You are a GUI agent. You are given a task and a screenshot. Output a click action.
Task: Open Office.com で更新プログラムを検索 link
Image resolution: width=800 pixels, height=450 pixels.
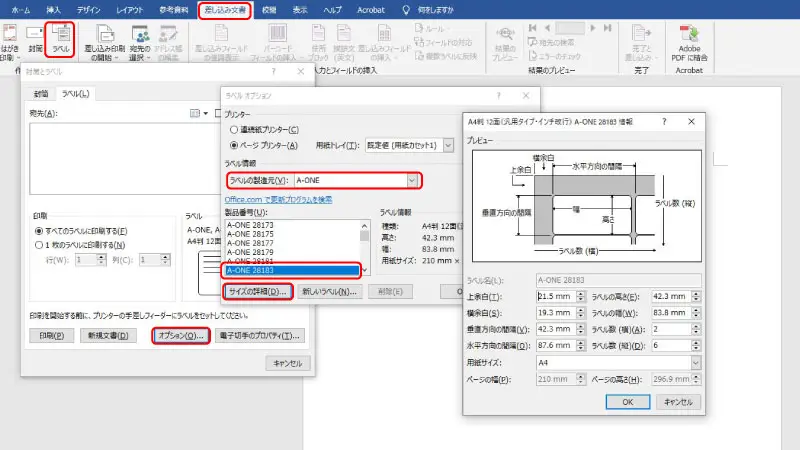point(278,199)
